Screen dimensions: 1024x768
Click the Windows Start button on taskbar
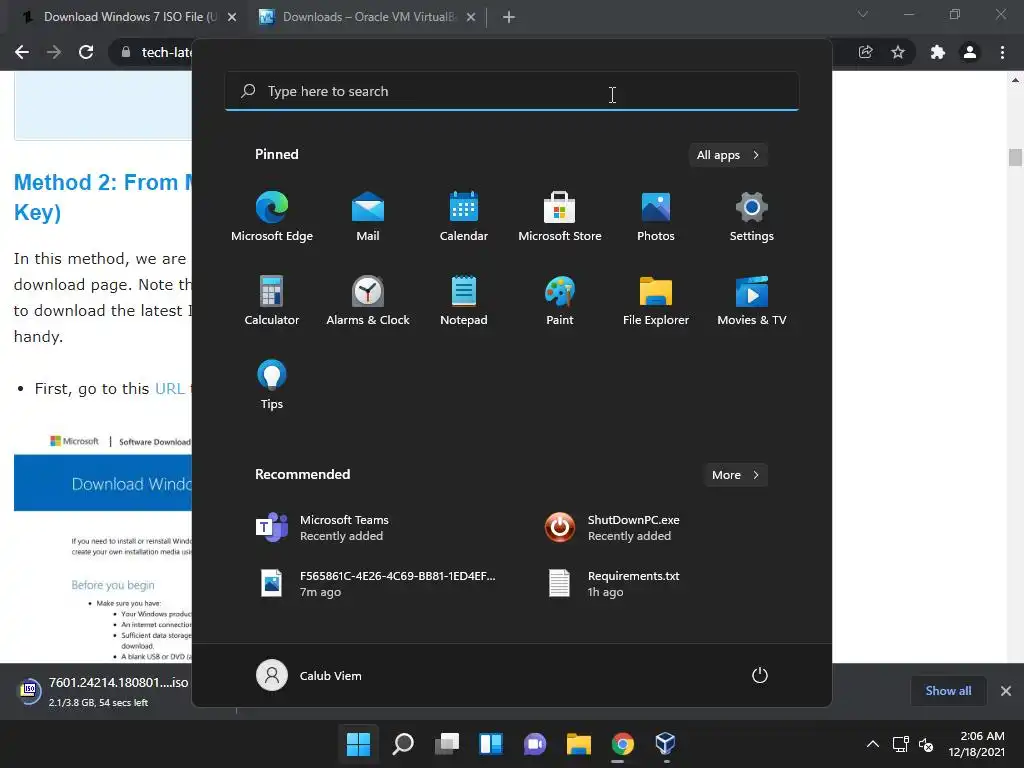[x=359, y=744]
